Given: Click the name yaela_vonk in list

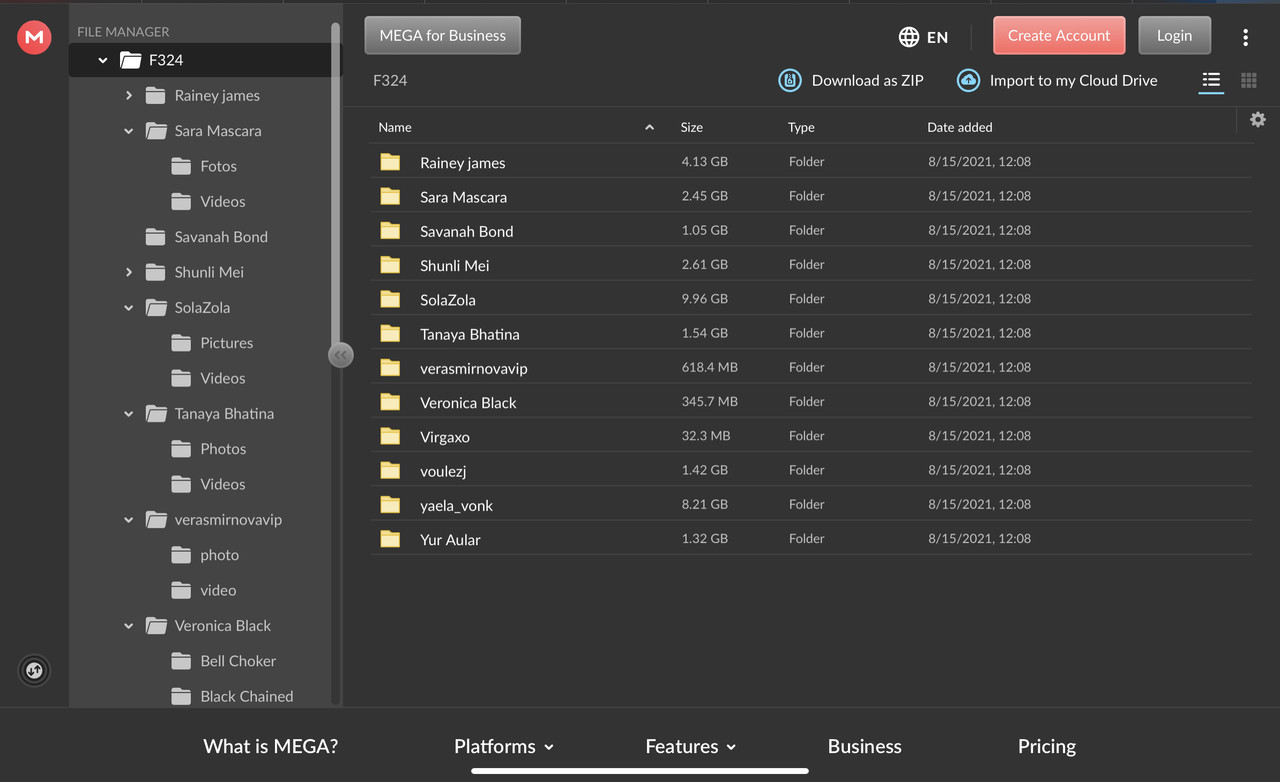Looking at the screenshot, I should point(456,505).
